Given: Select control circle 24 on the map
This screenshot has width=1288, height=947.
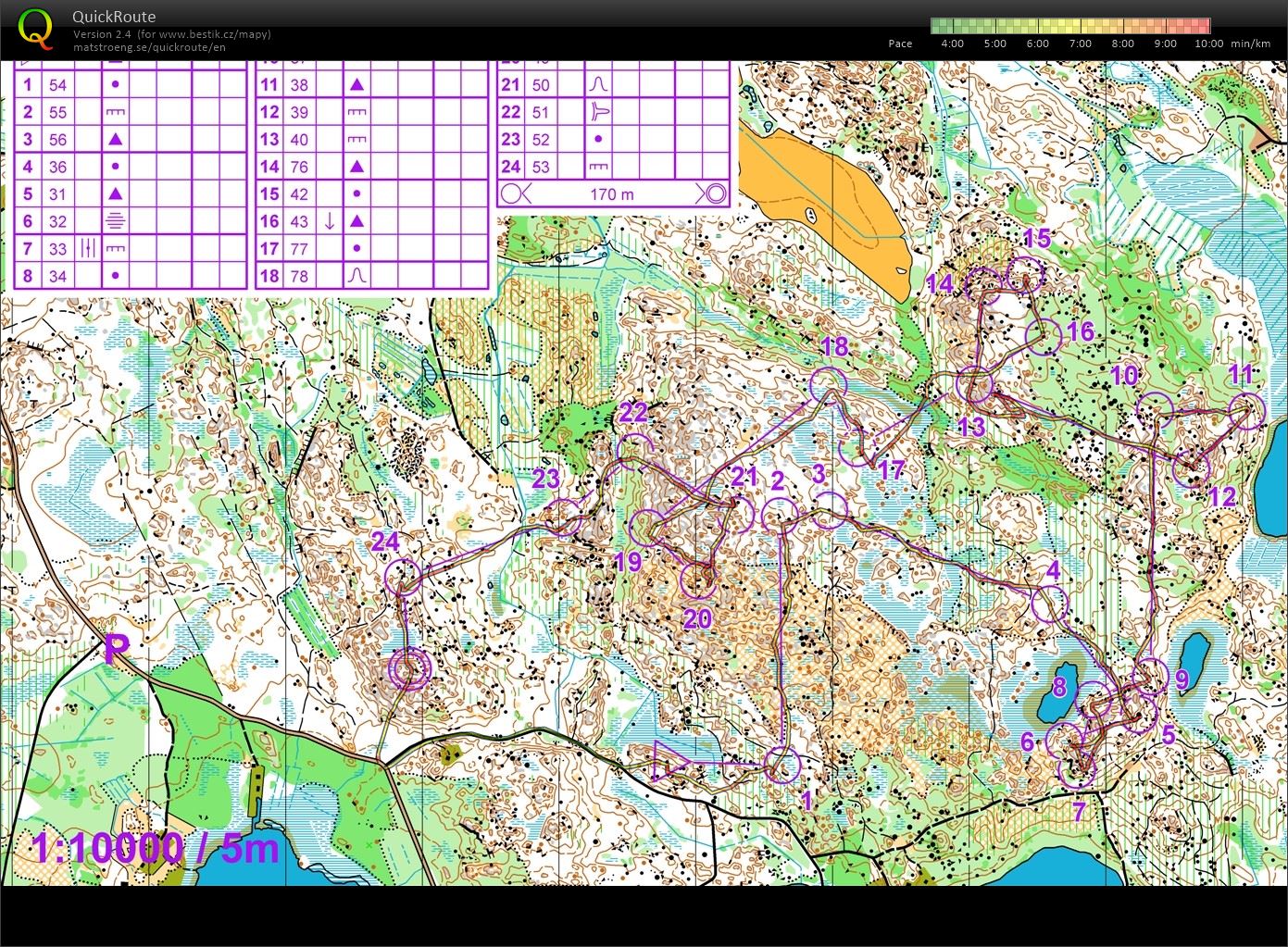Looking at the screenshot, I should point(403,578).
